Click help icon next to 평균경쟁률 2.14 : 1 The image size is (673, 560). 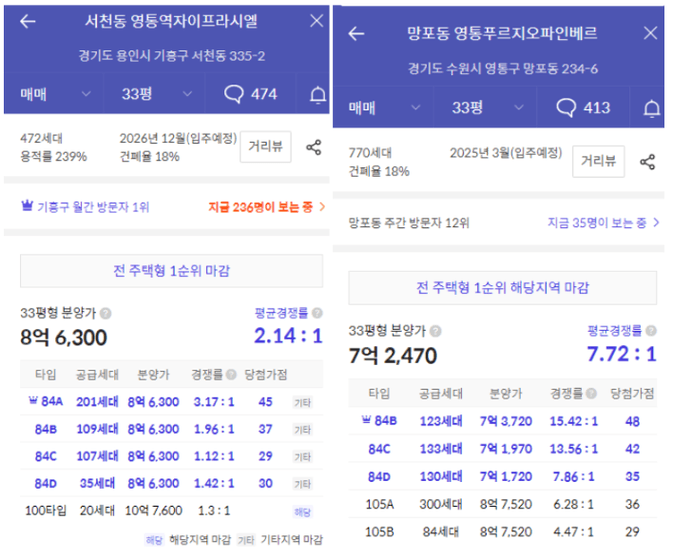317,313
